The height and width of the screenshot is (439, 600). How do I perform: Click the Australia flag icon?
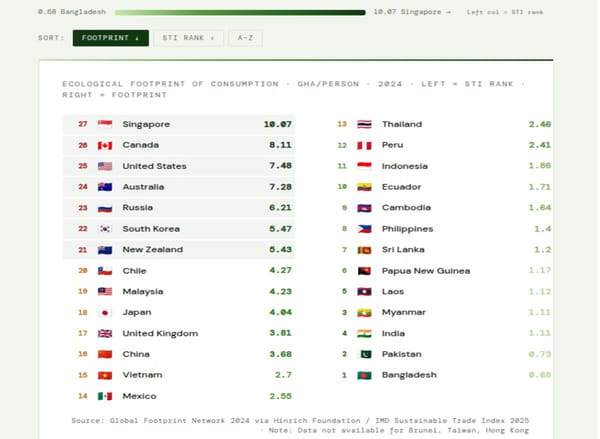[x=105, y=187]
